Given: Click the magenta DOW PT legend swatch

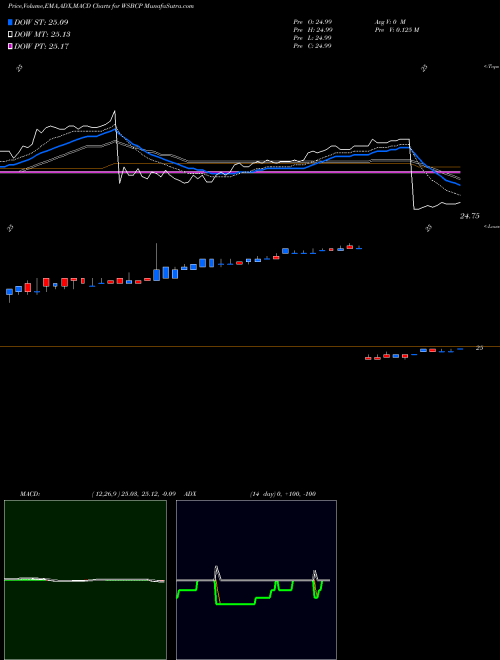Looking at the screenshot, I should tap(10, 46).
